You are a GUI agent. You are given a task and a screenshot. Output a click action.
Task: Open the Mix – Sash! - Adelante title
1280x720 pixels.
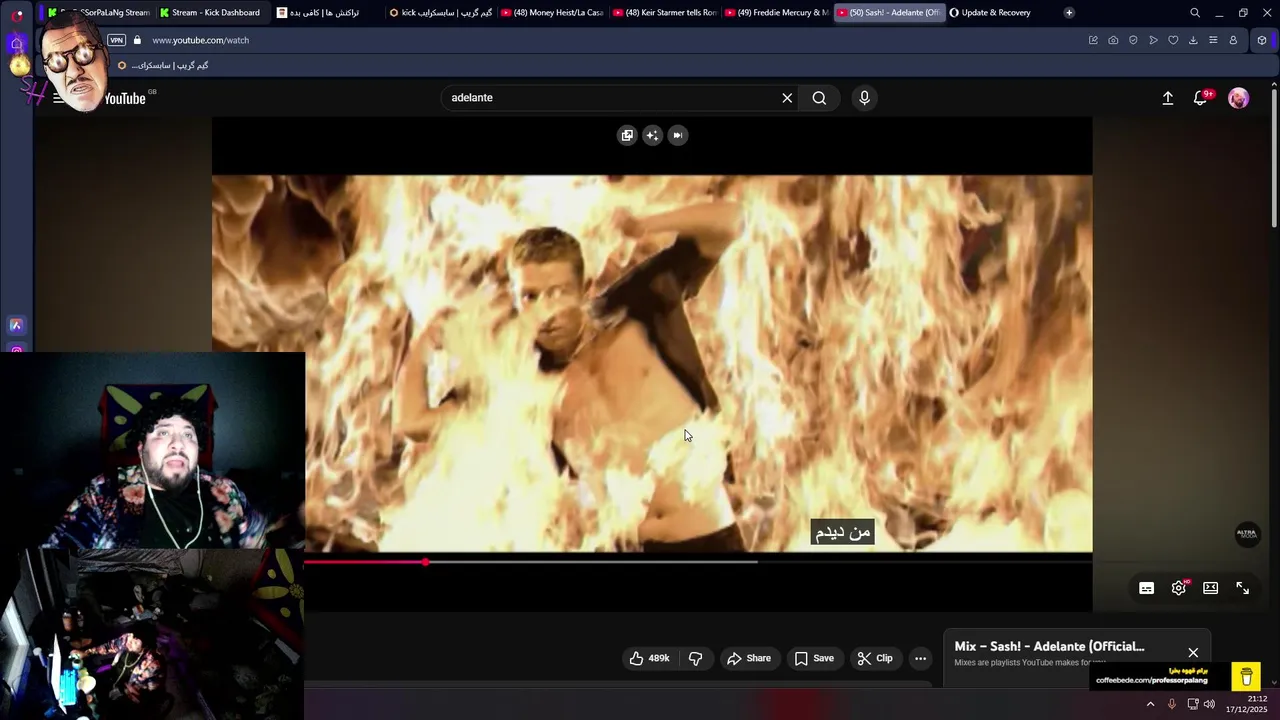point(1049,646)
